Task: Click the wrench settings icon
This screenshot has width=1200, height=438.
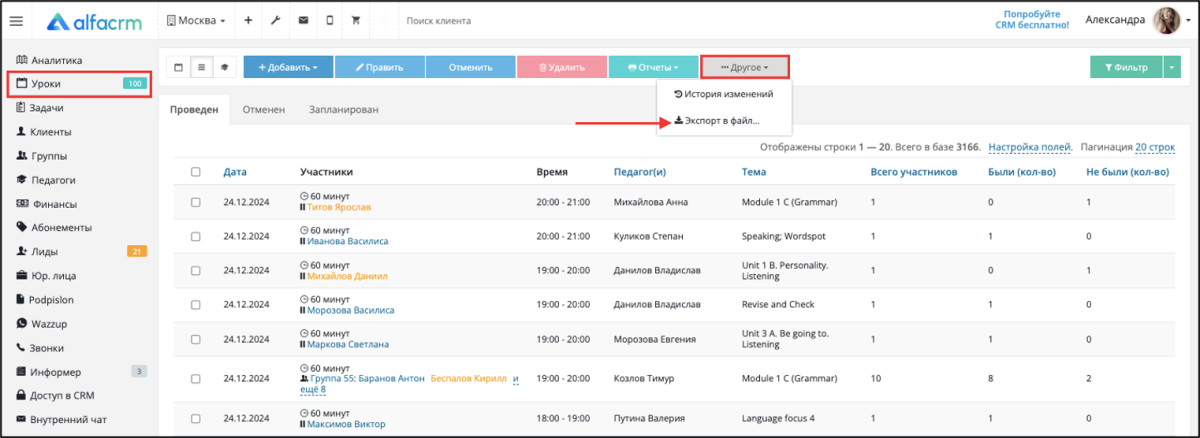Action: (x=275, y=21)
